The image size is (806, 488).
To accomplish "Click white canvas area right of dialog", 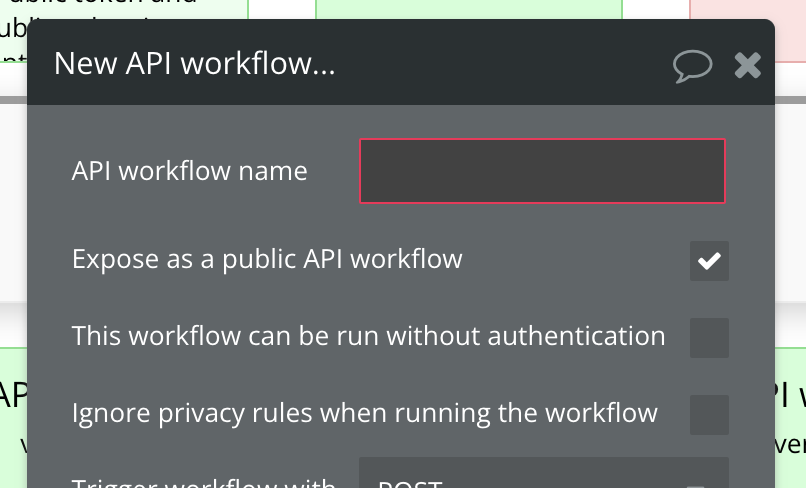I will (790, 200).
